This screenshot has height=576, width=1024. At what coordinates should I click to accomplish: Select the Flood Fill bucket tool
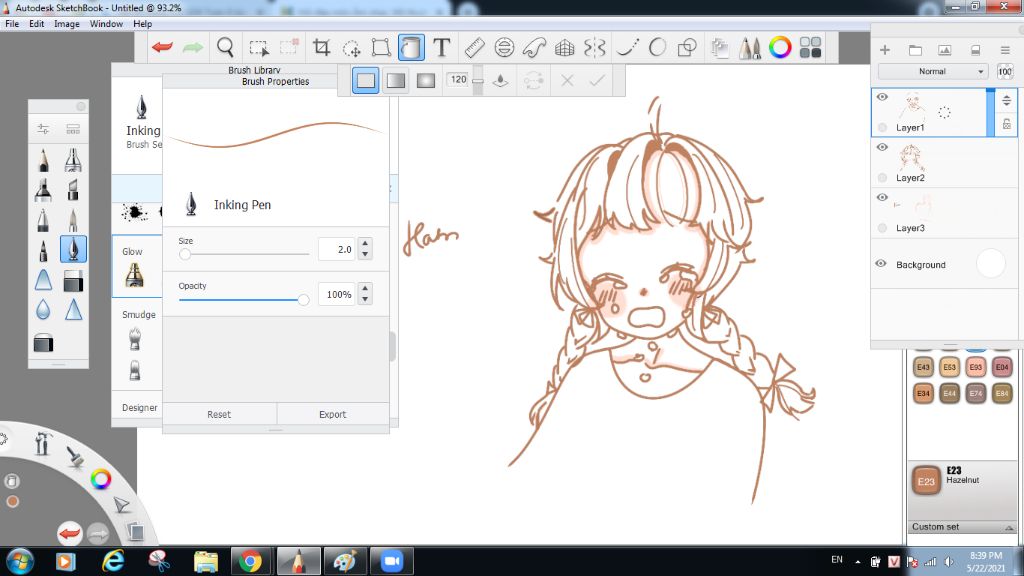pyautogui.click(x=411, y=47)
